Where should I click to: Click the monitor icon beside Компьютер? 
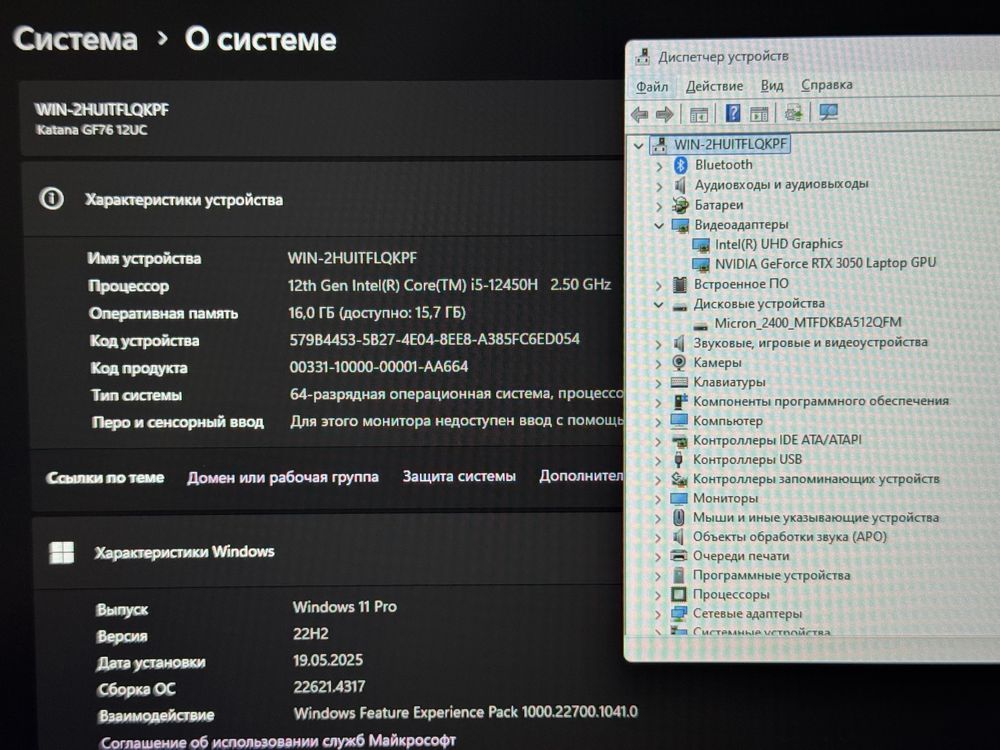pos(679,421)
